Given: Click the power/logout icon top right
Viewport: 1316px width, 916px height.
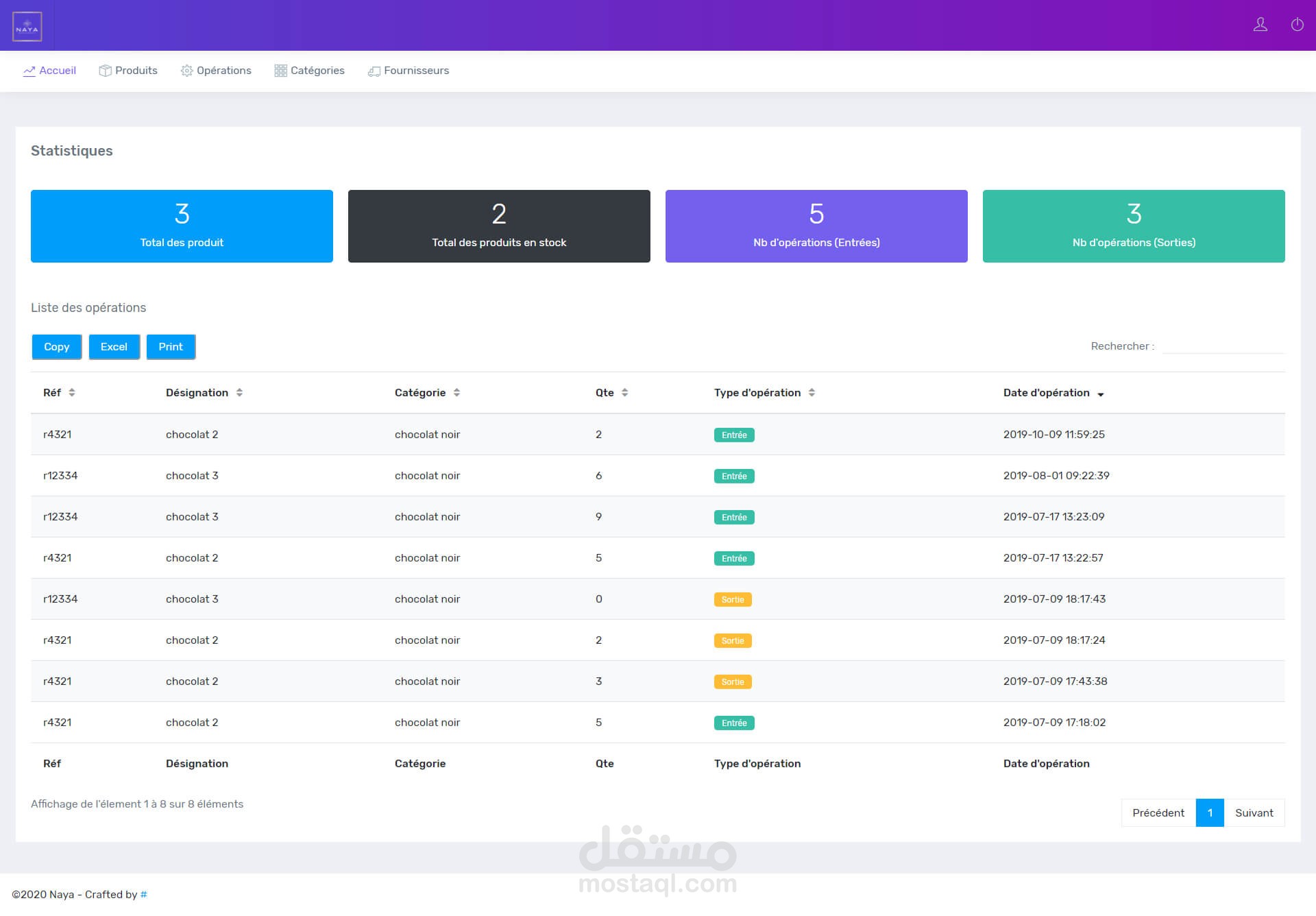Looking at the screenshot, I should pyautogui.click(x=1297, y=25).
